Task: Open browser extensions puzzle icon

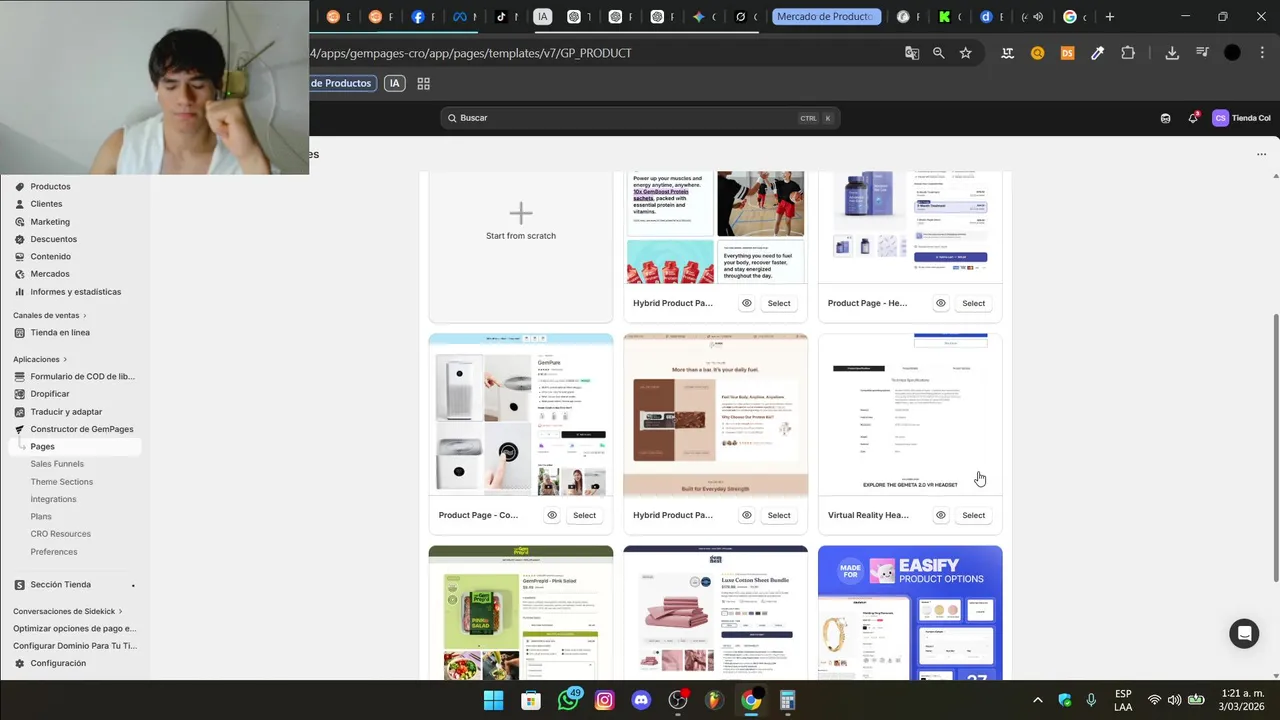Action: click(1128, 53)
